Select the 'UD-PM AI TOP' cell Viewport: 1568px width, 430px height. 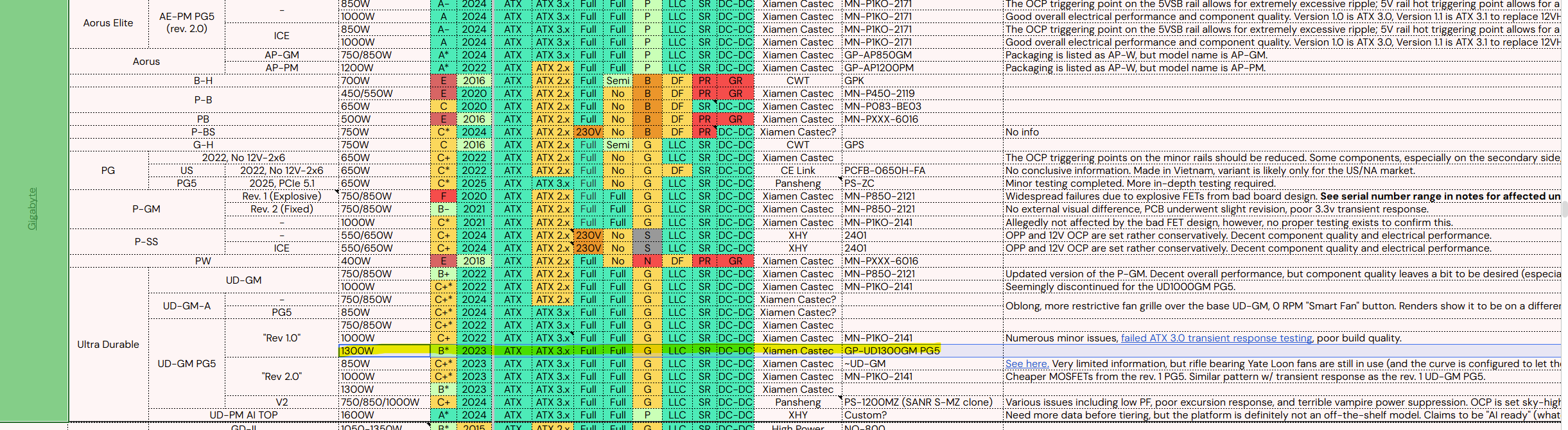(244, 415)
